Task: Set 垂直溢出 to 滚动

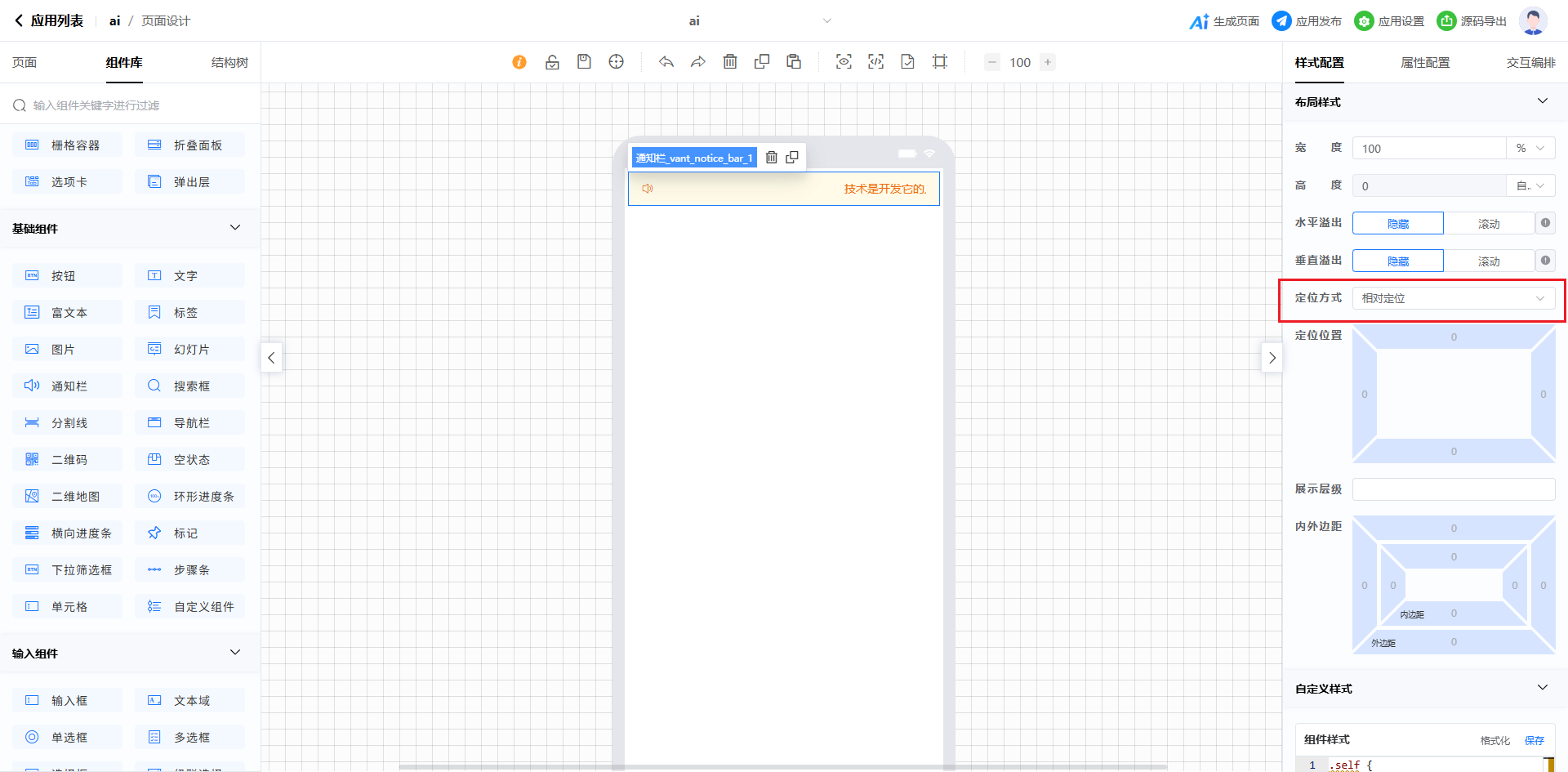Action: [1488, 261]
